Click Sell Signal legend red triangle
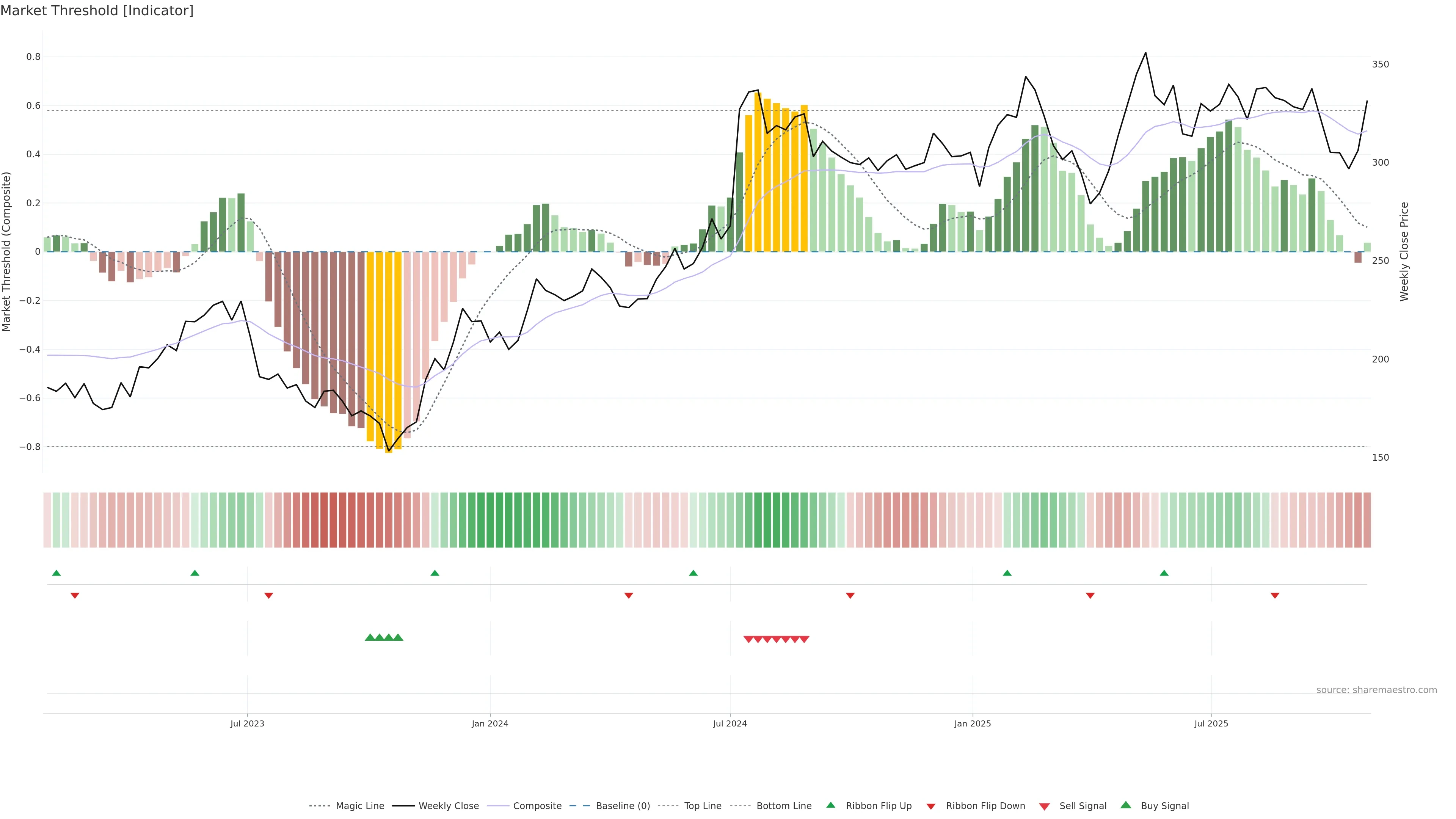The image size is (1456, 819). [1045, 806]
